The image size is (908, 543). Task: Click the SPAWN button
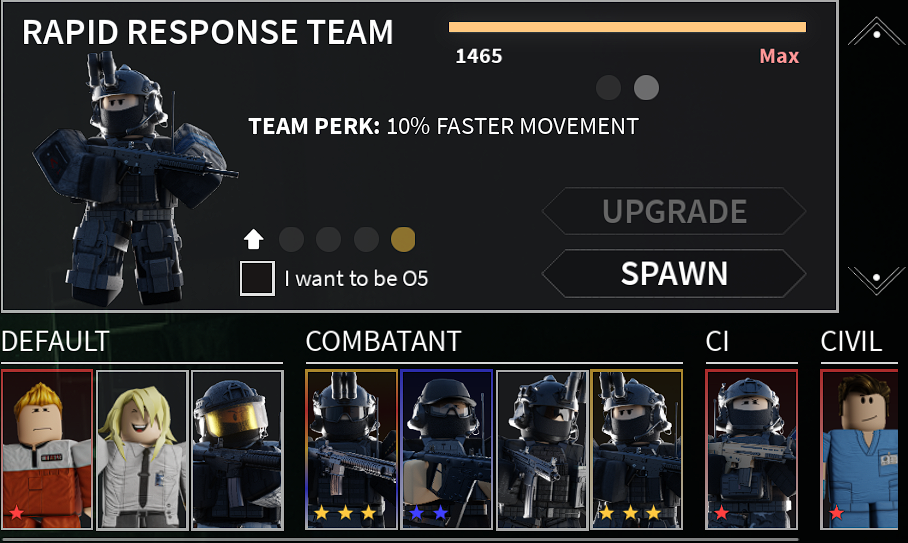click(x=673, y=273)
